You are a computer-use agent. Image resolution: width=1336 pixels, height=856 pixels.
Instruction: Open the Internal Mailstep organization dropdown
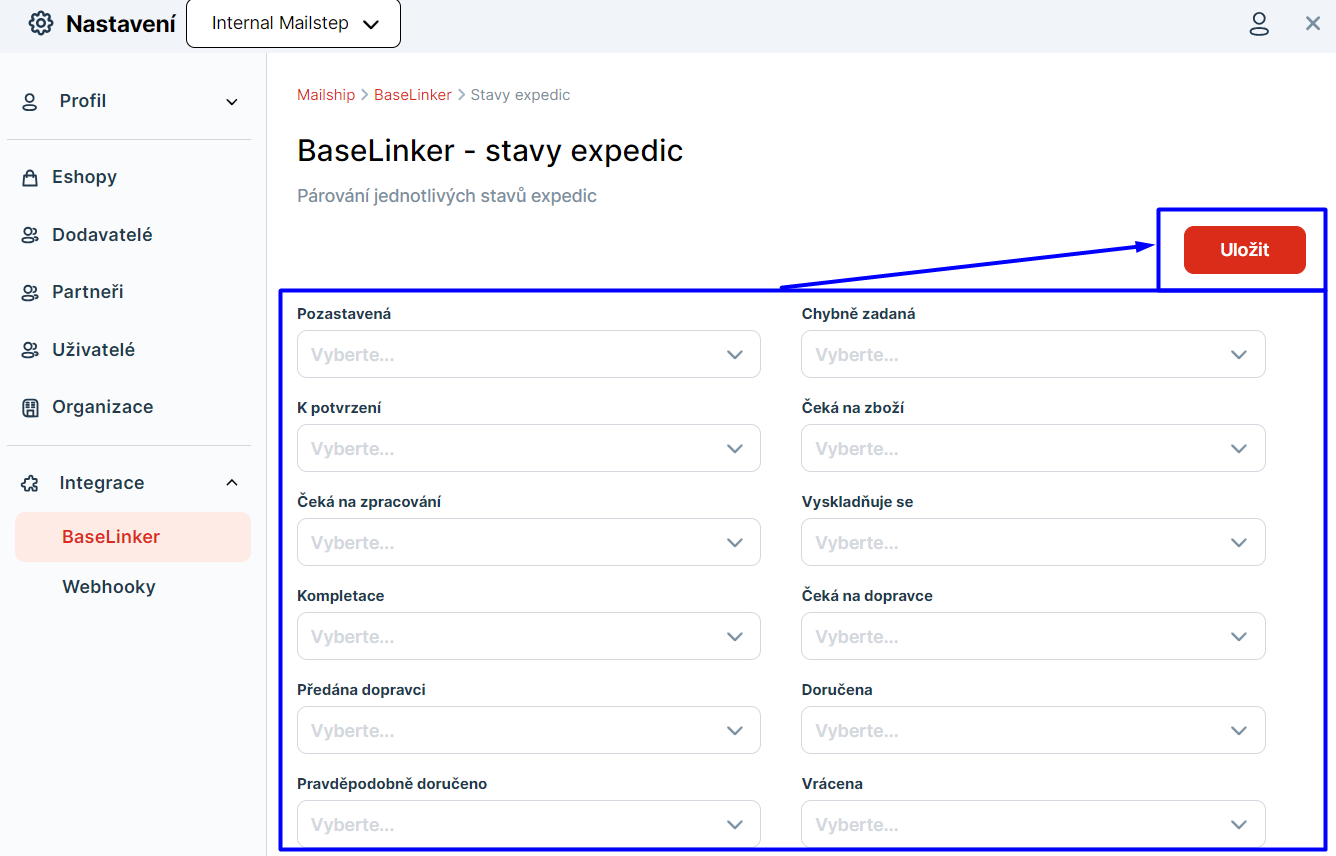[x=293, y=24]
